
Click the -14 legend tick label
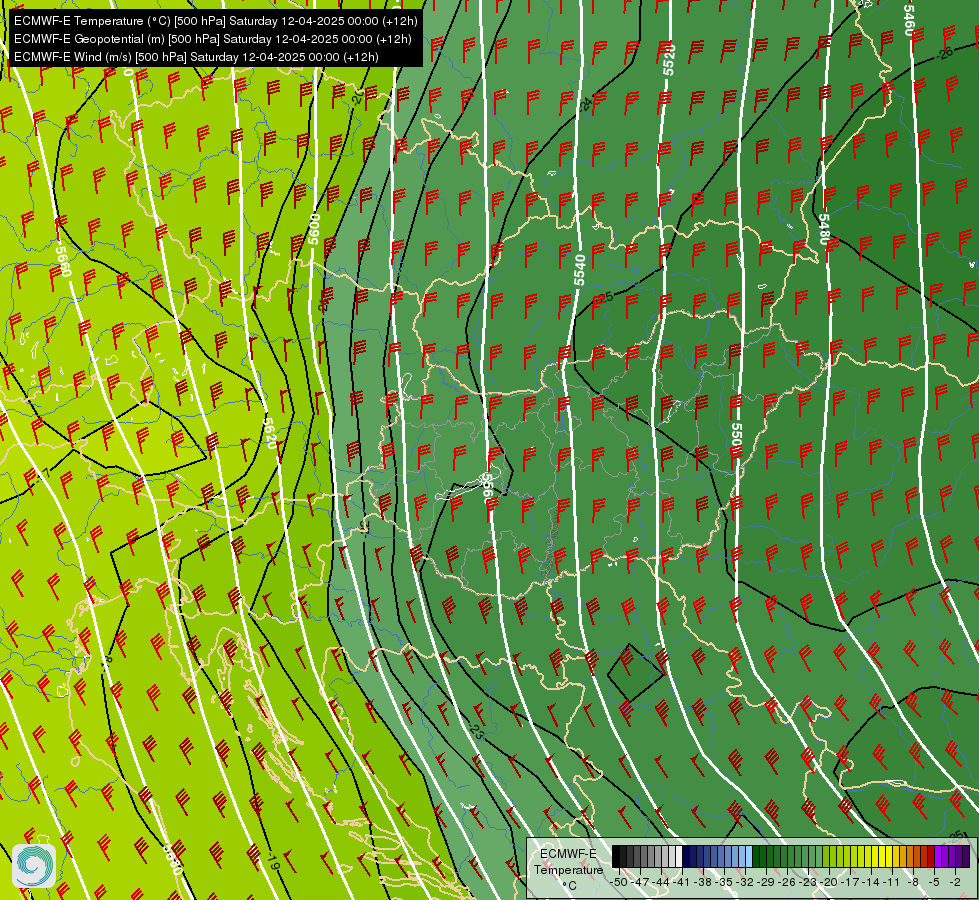pyautogui.click(x=871, y=882)
